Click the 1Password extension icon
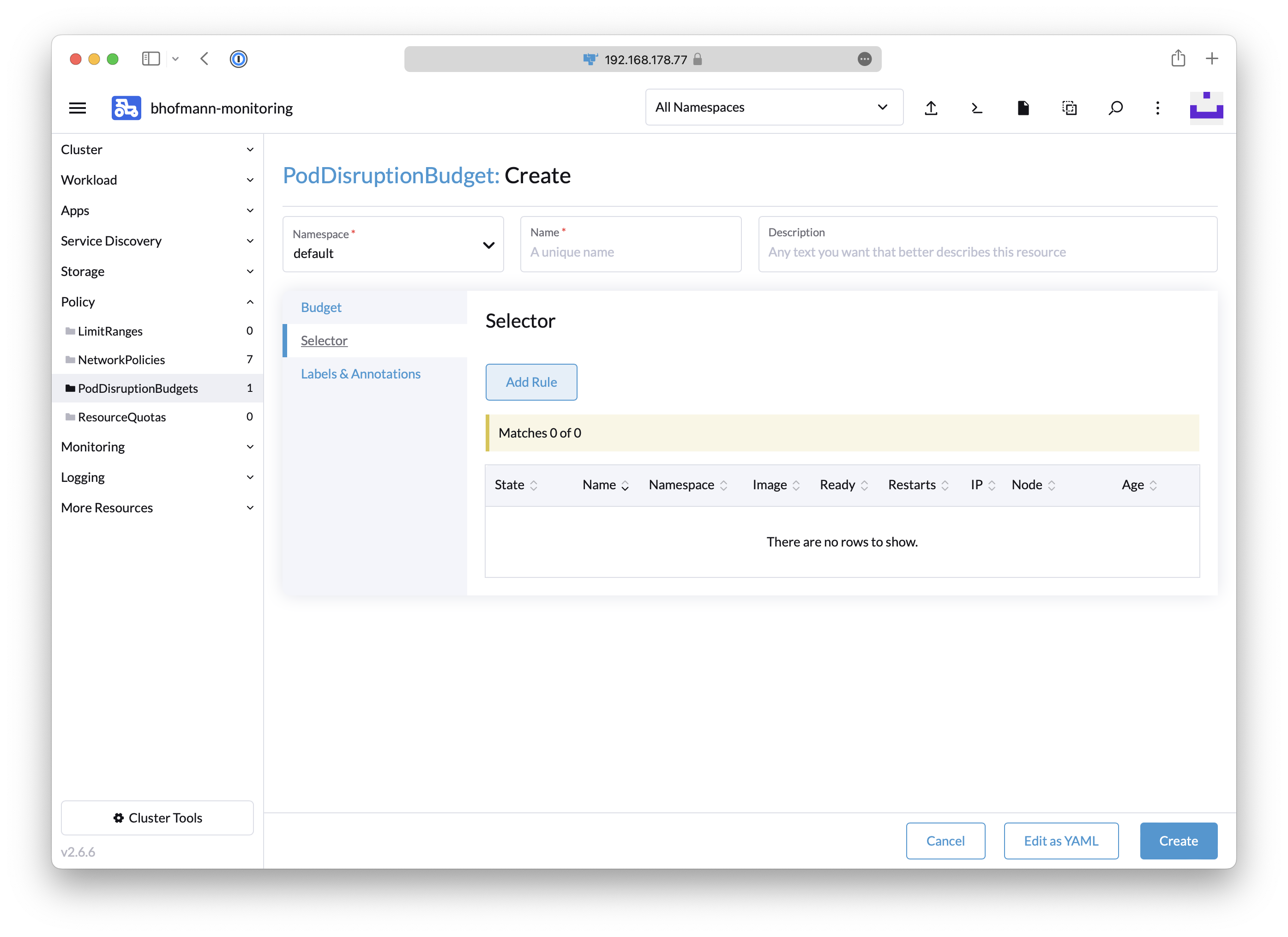Image resolution: width=1288 pixels, height=937 pixels. pyautogui.click(x=239, y=59)
